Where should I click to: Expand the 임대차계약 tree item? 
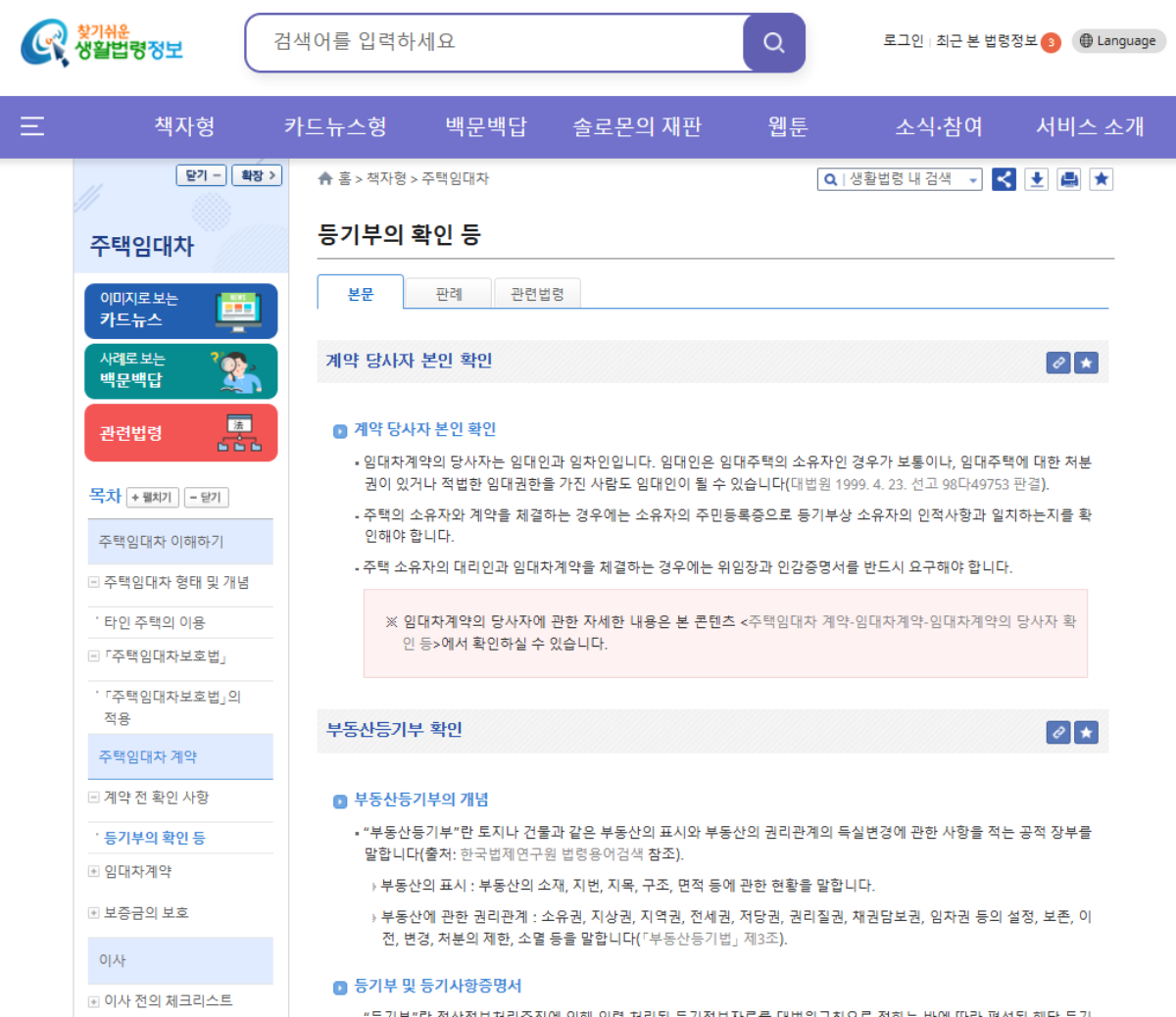pyautogui.click(x=92, y=871)
